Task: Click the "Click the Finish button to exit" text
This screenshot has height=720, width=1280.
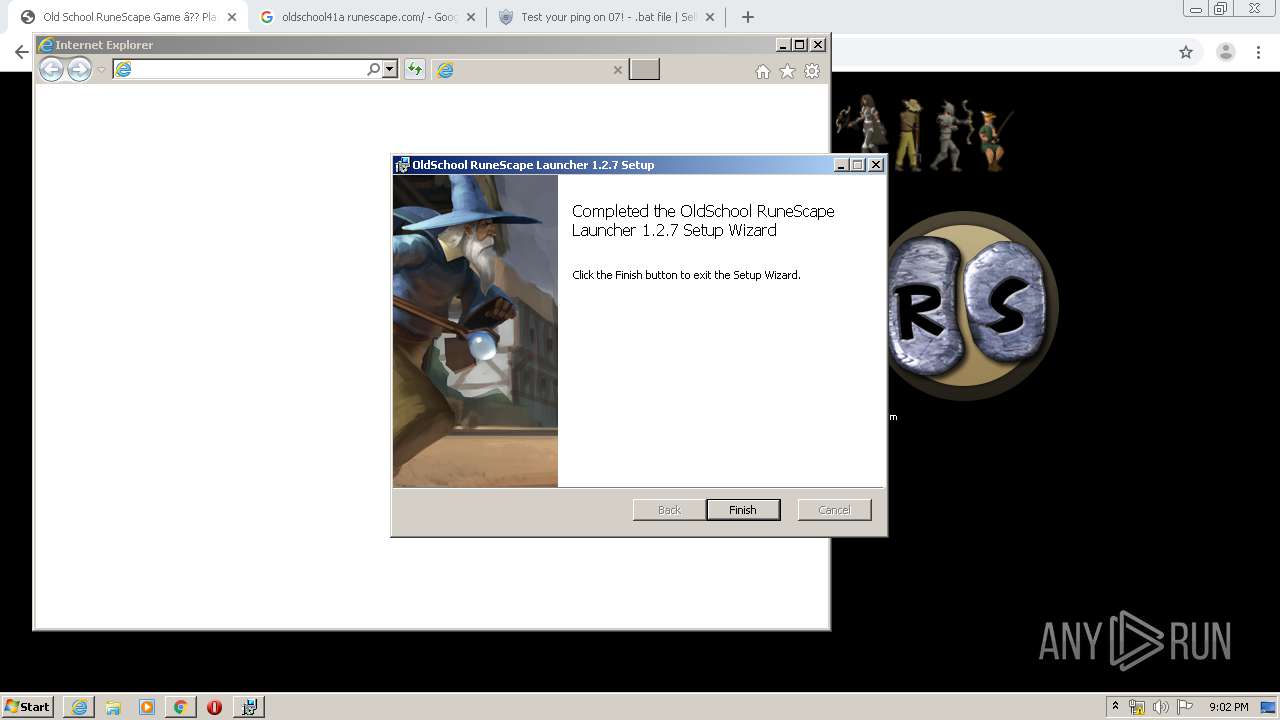Action: [x=686, y=275]
